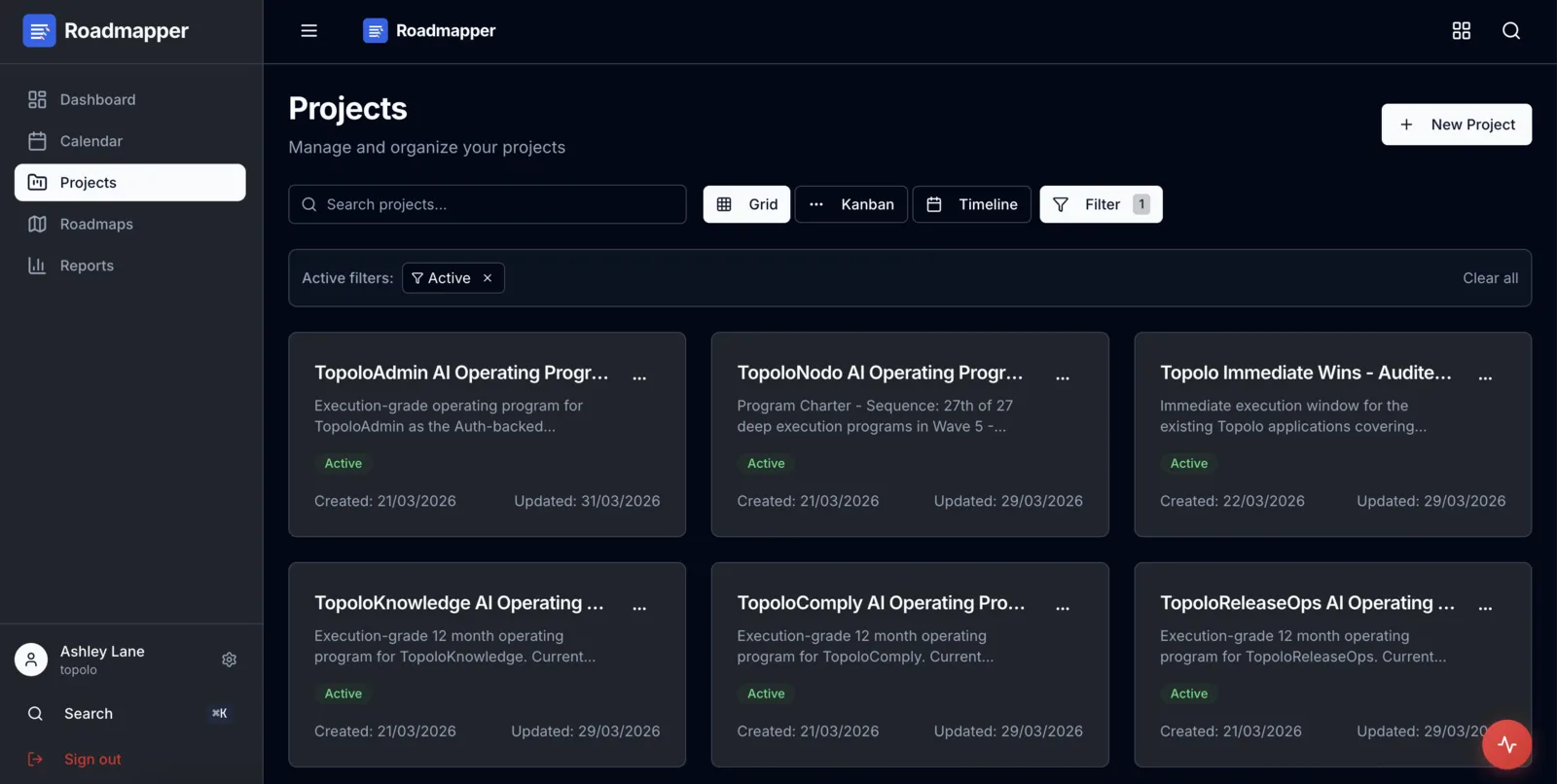Open the hamburger sidebar toggle menu
This screenshot has width=1557, height=784.
(308, 31)
